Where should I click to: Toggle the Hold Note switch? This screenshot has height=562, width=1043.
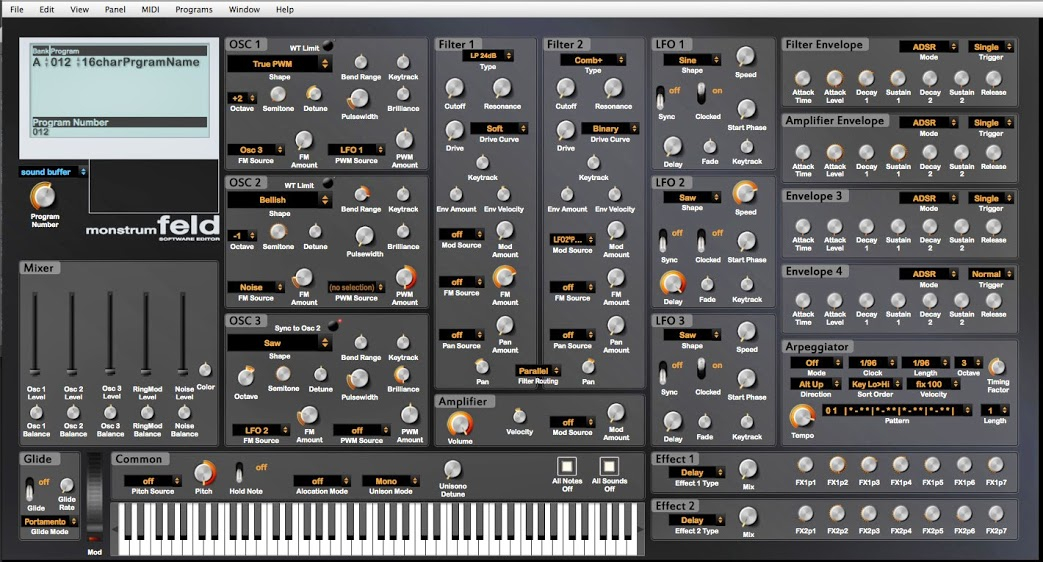click(238, 473)
